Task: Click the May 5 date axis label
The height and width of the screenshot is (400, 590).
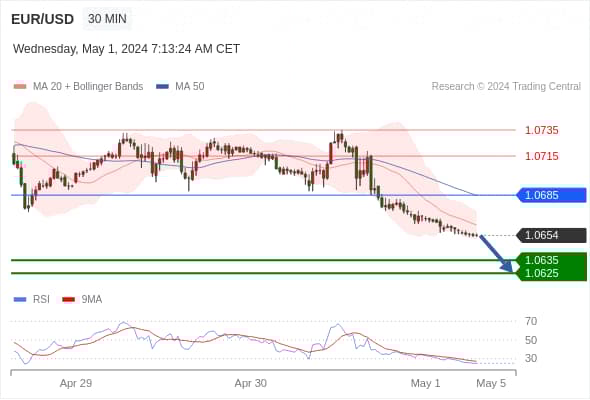Action: coord(491,383)
